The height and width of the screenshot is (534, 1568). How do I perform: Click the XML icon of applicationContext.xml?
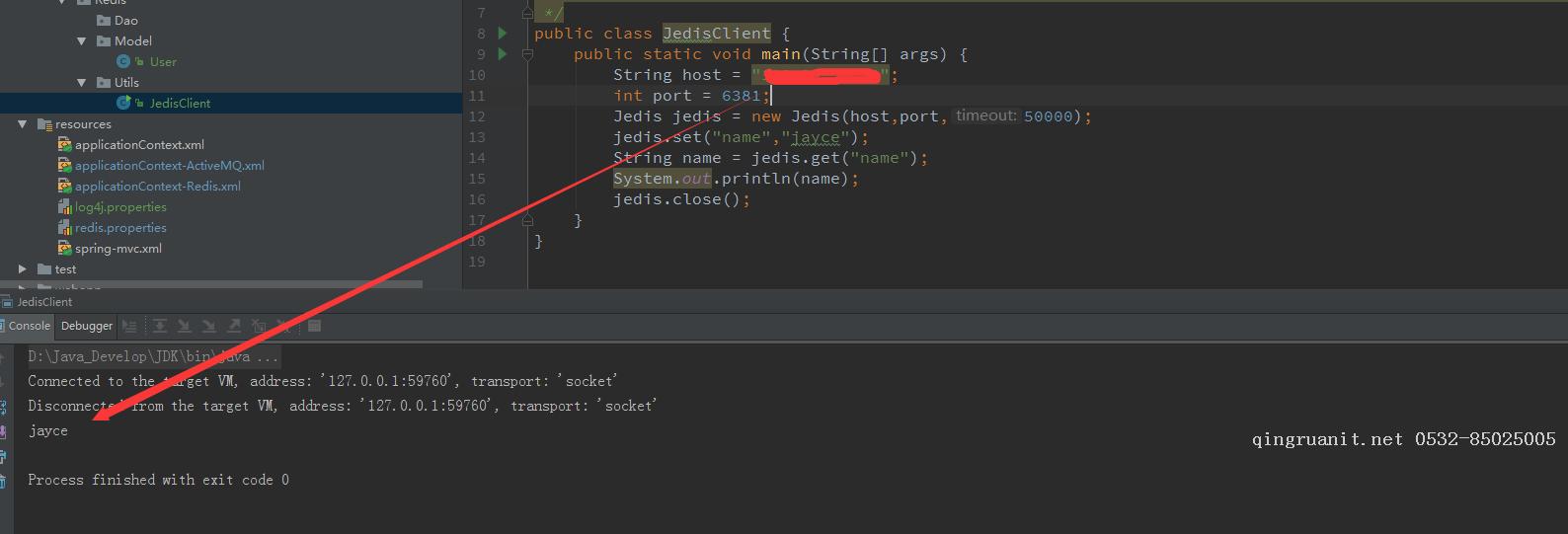64,144
